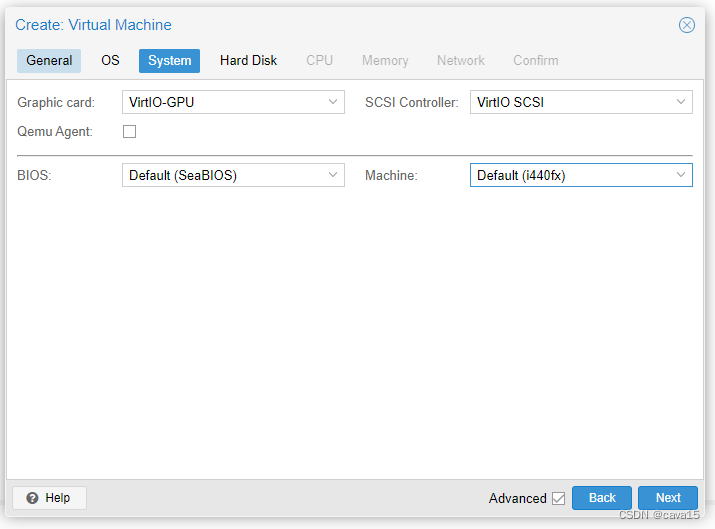Click the Default (SeaBIOS) field
Image resolution: width=715 pixels, height=529 pixels.
pos(222,175)
